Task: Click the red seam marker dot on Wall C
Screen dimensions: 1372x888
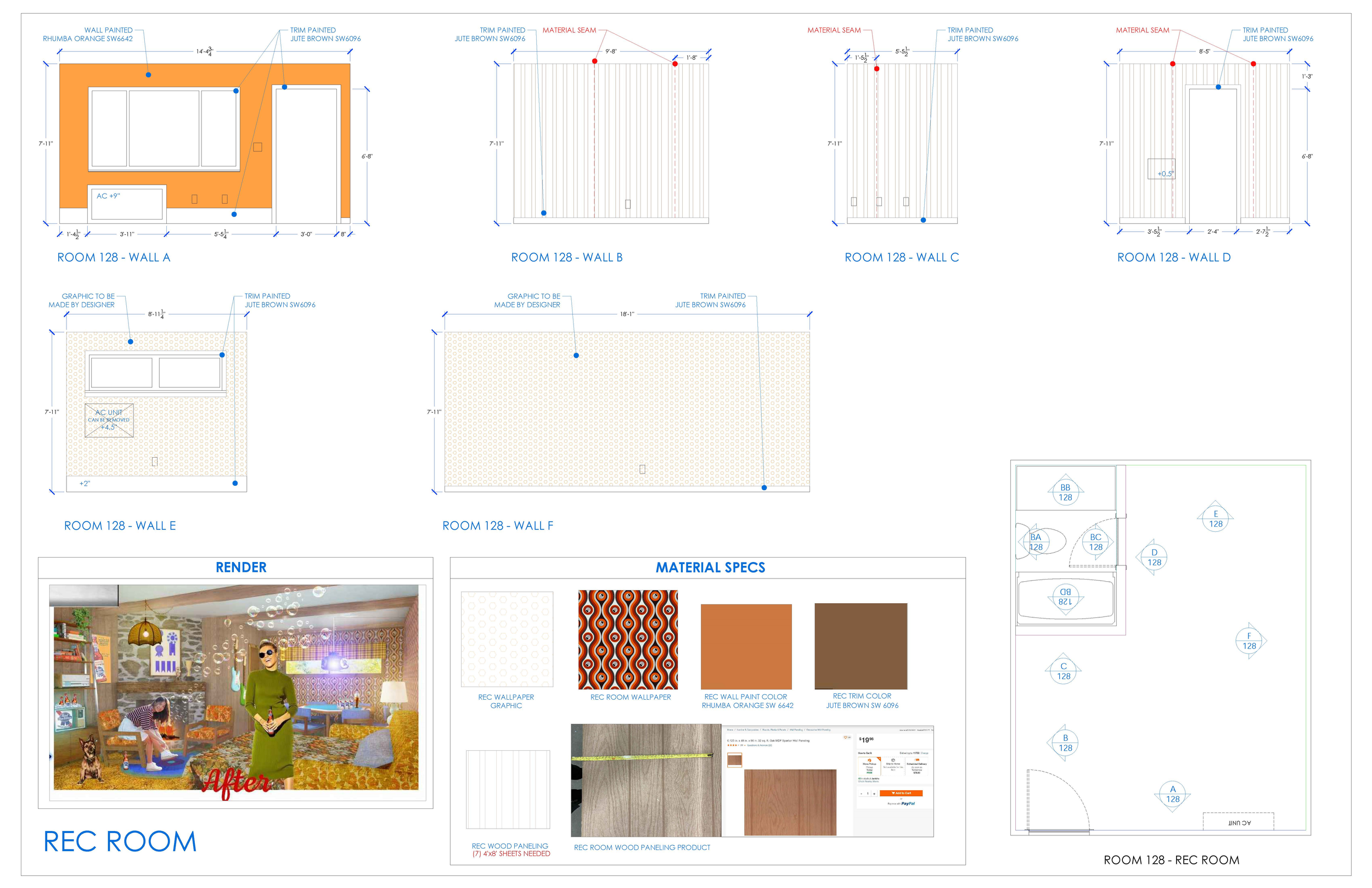Action: 876,69
